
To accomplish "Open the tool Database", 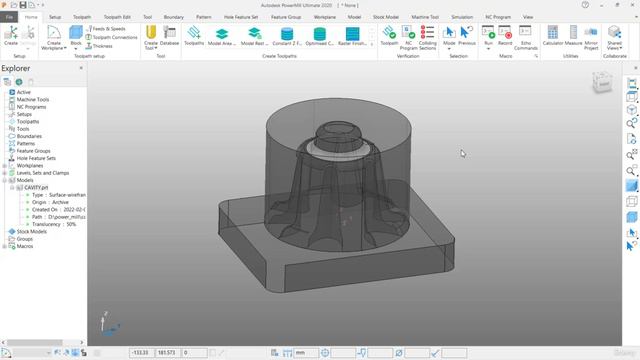I will click(169, 35).
